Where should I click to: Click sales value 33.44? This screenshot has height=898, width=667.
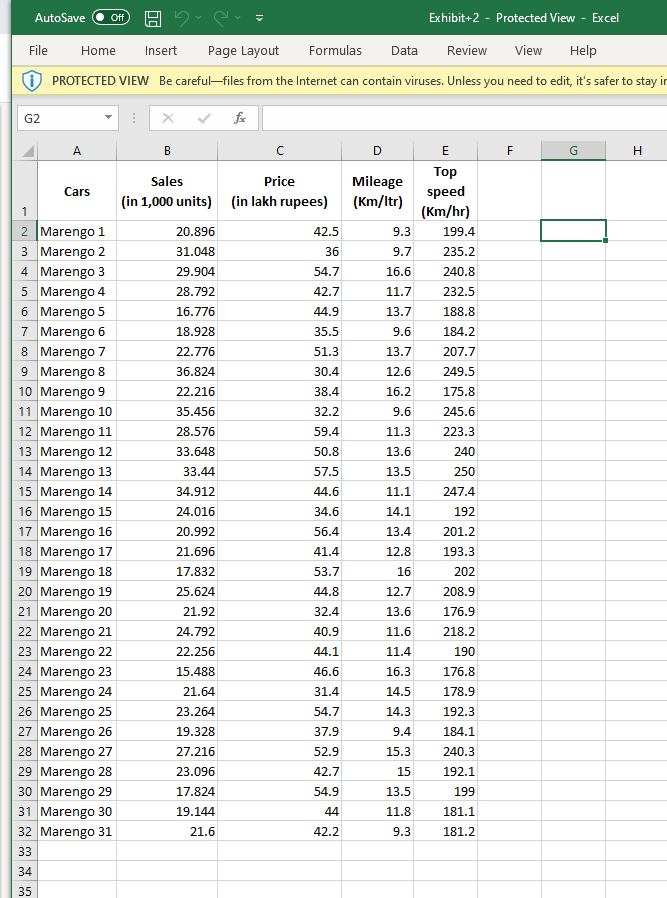(x=167, y=471)
